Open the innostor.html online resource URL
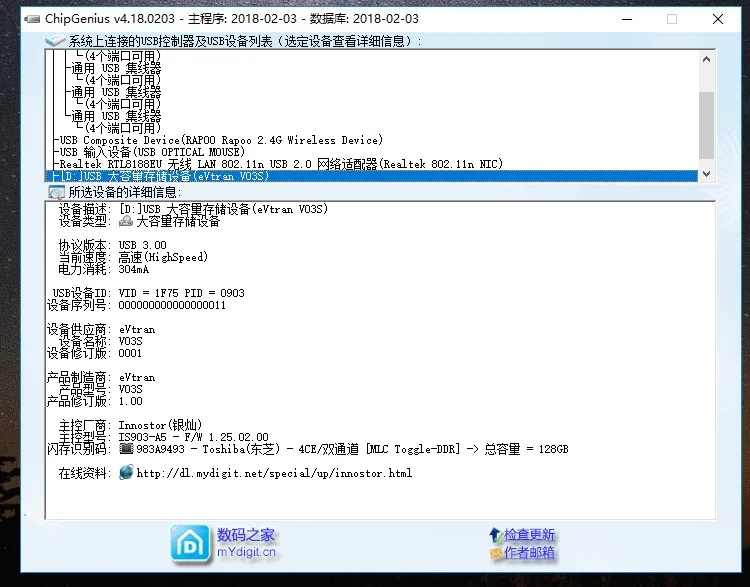Viewport: 750px width, 587px height. 274,473
